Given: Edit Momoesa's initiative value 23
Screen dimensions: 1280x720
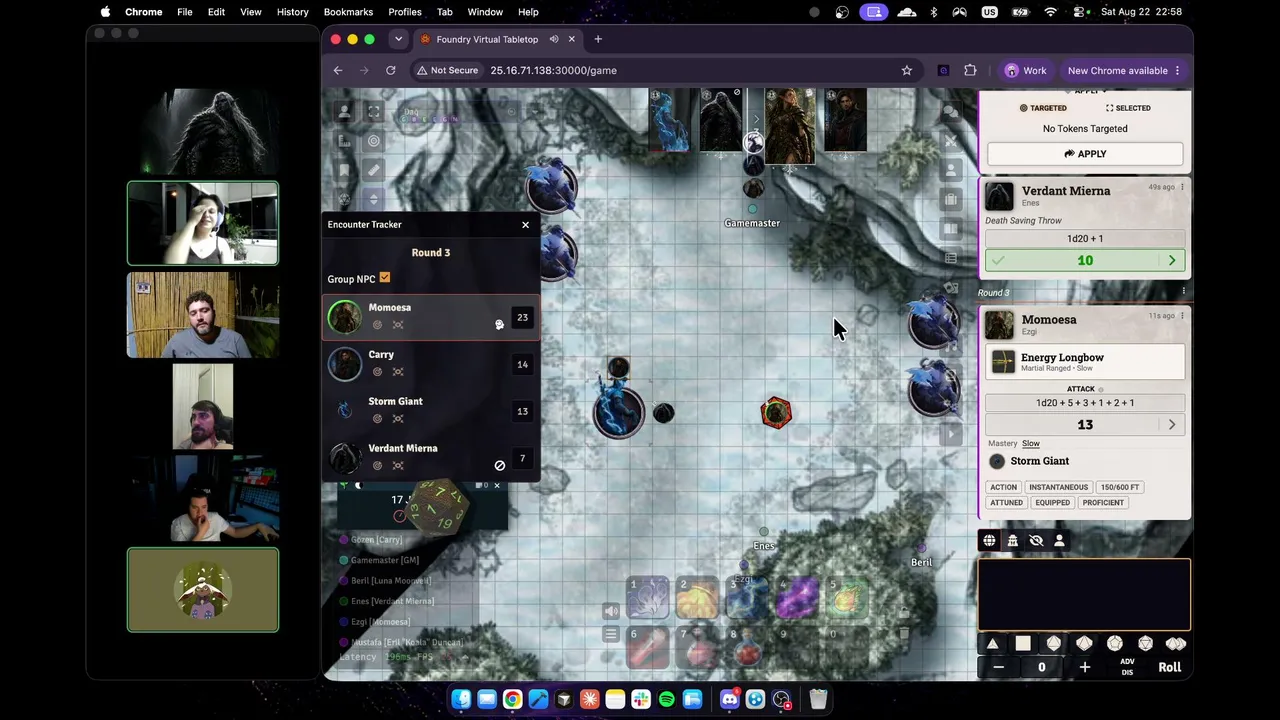Looking at the screenshot, I should coord(522,317).
